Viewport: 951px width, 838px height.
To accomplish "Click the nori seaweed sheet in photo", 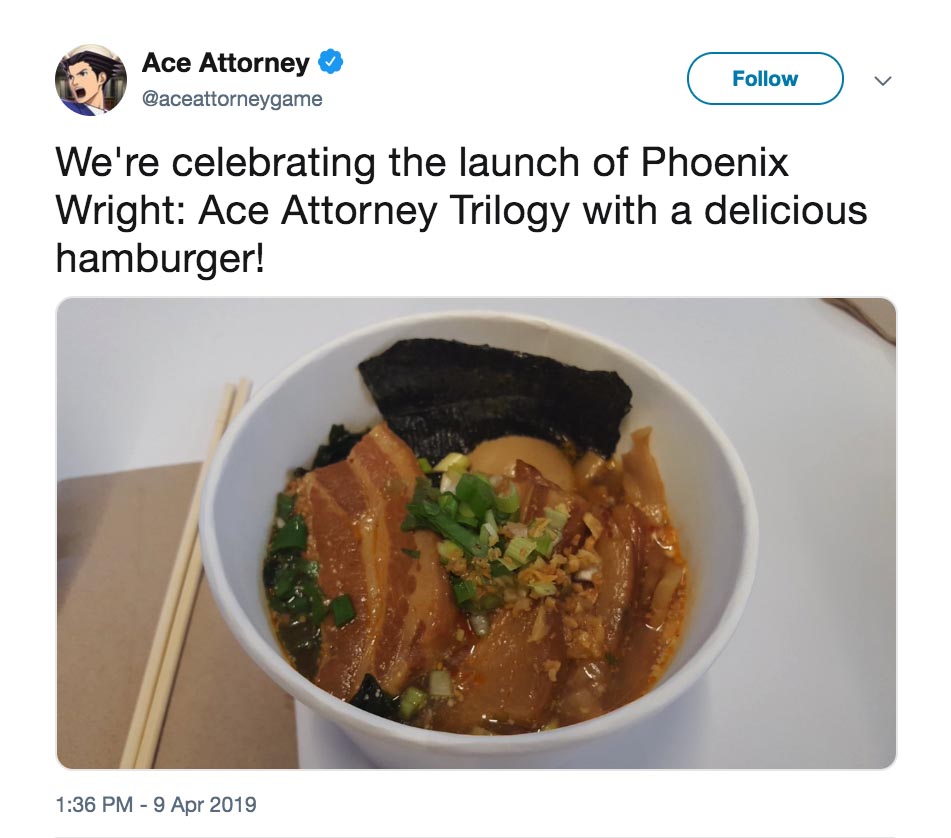I will pos(494,394).
